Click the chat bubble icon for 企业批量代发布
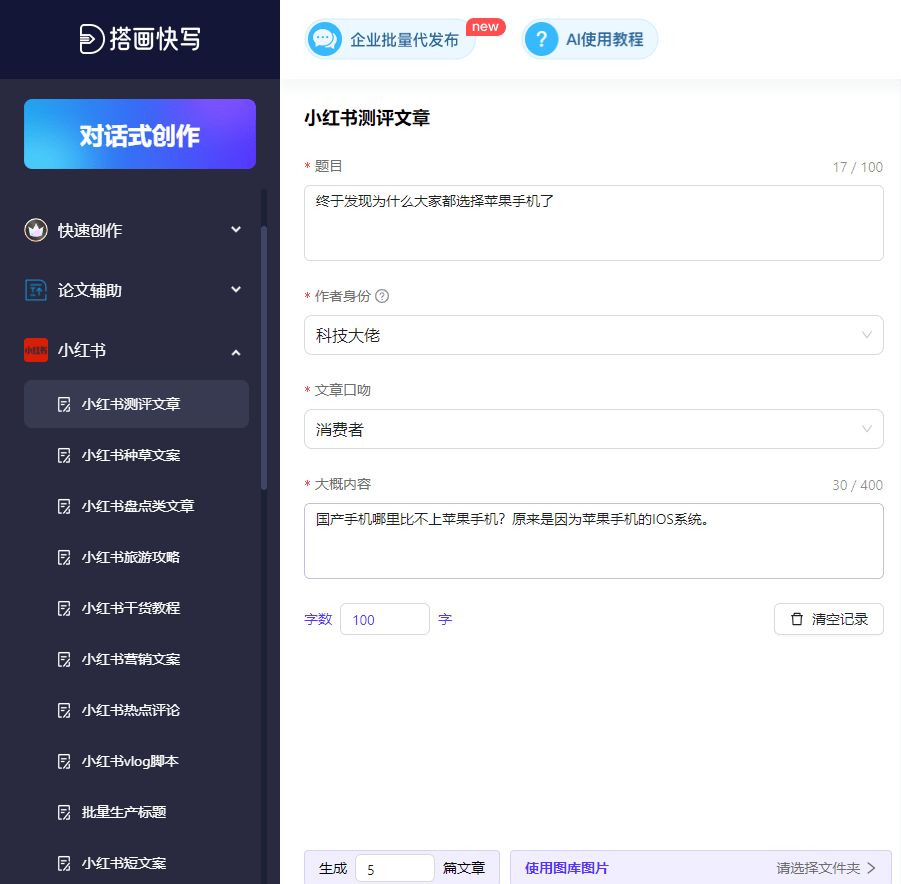Image resolution: width=901 pixels, height=884 pixels. [323, 40]
